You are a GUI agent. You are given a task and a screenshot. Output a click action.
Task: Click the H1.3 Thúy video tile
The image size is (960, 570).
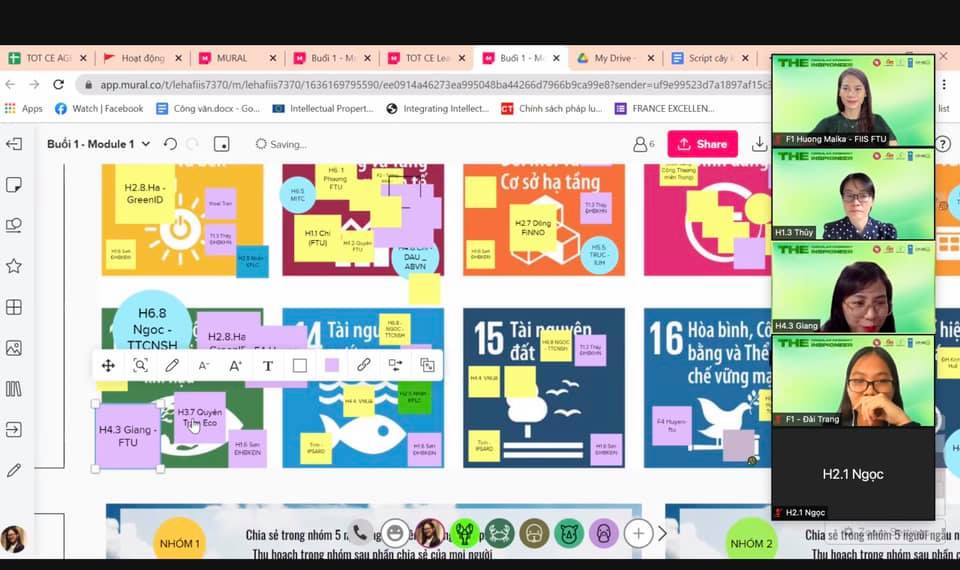click(853, 193)
